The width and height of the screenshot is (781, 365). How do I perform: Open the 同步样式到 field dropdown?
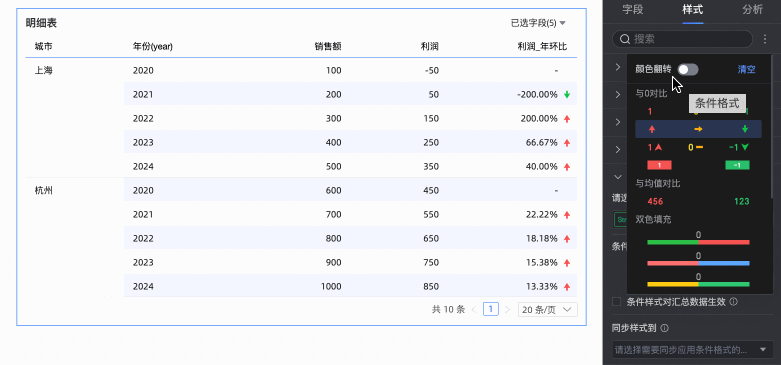pyautogui.click(x=692, y=350)
